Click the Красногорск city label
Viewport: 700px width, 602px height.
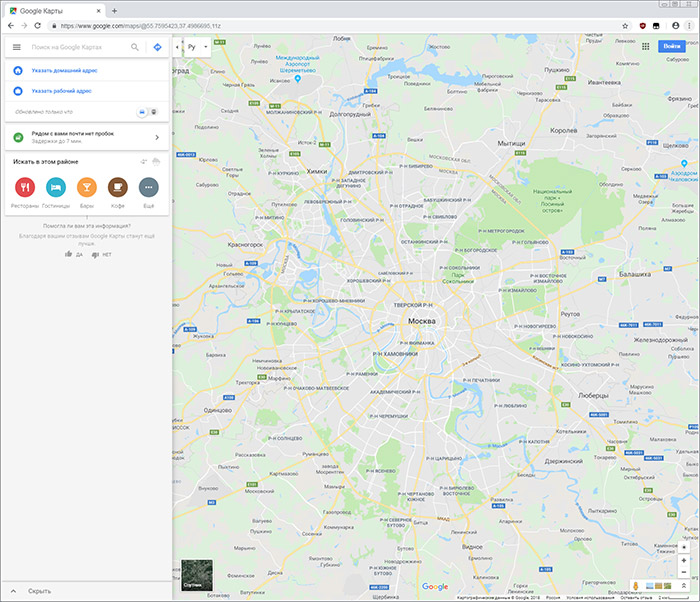pos(245,245)
